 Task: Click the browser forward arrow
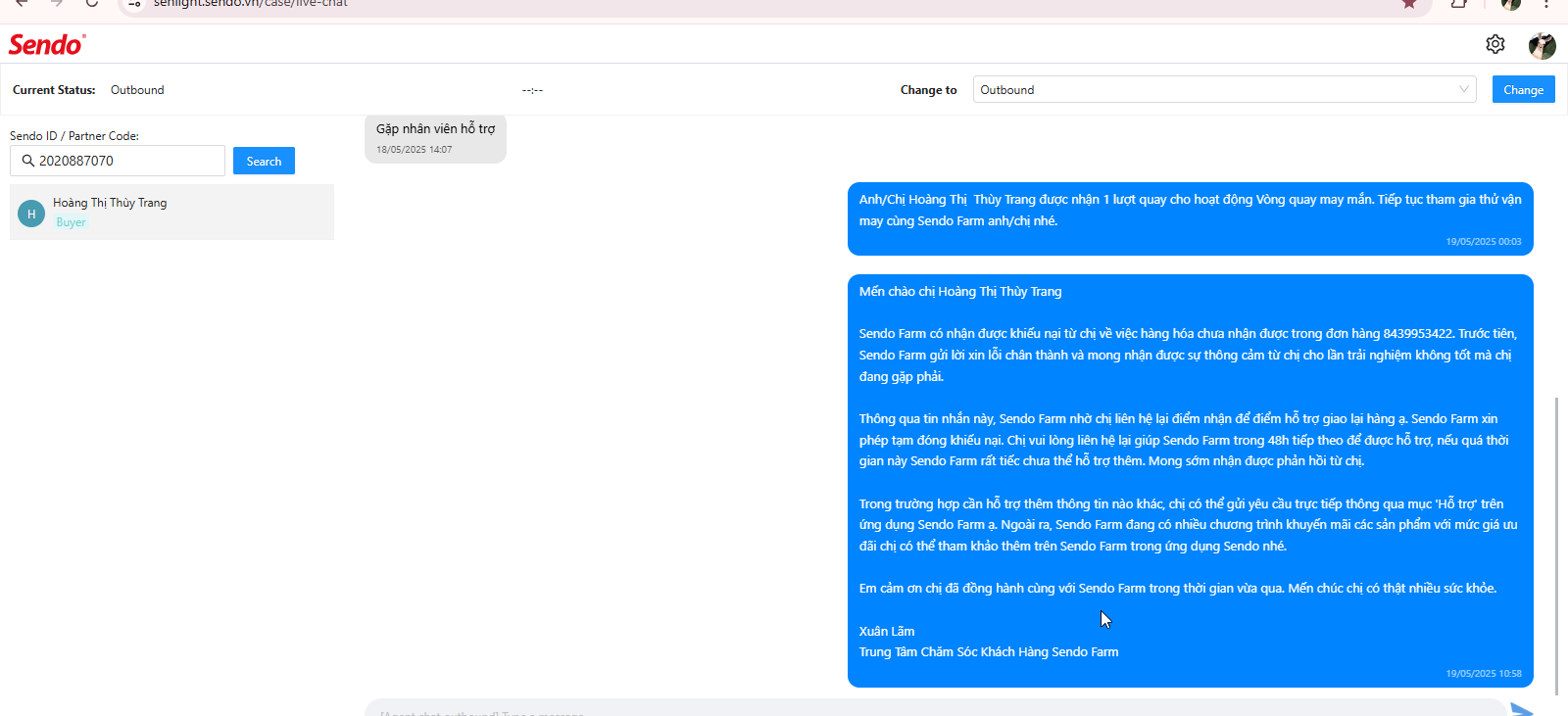coord(57,4)
